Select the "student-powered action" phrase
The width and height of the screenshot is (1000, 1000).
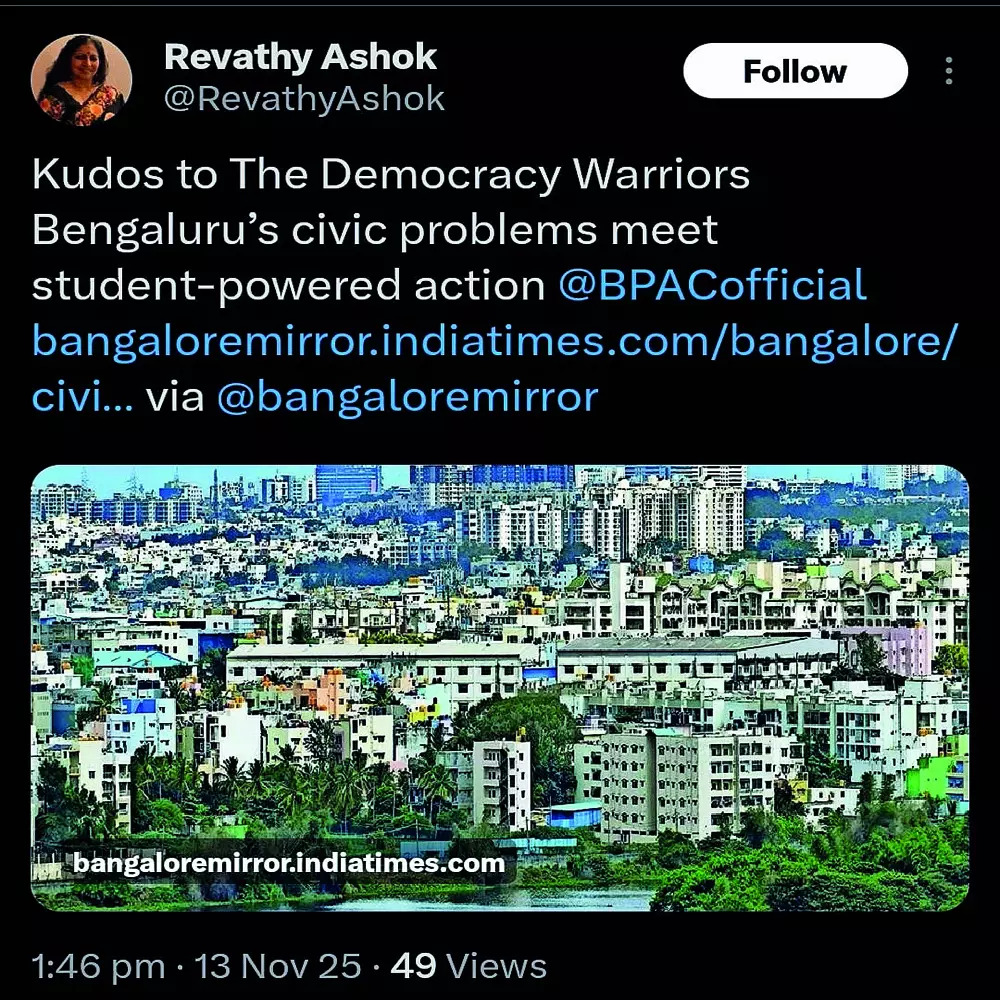tap(288, 285)
